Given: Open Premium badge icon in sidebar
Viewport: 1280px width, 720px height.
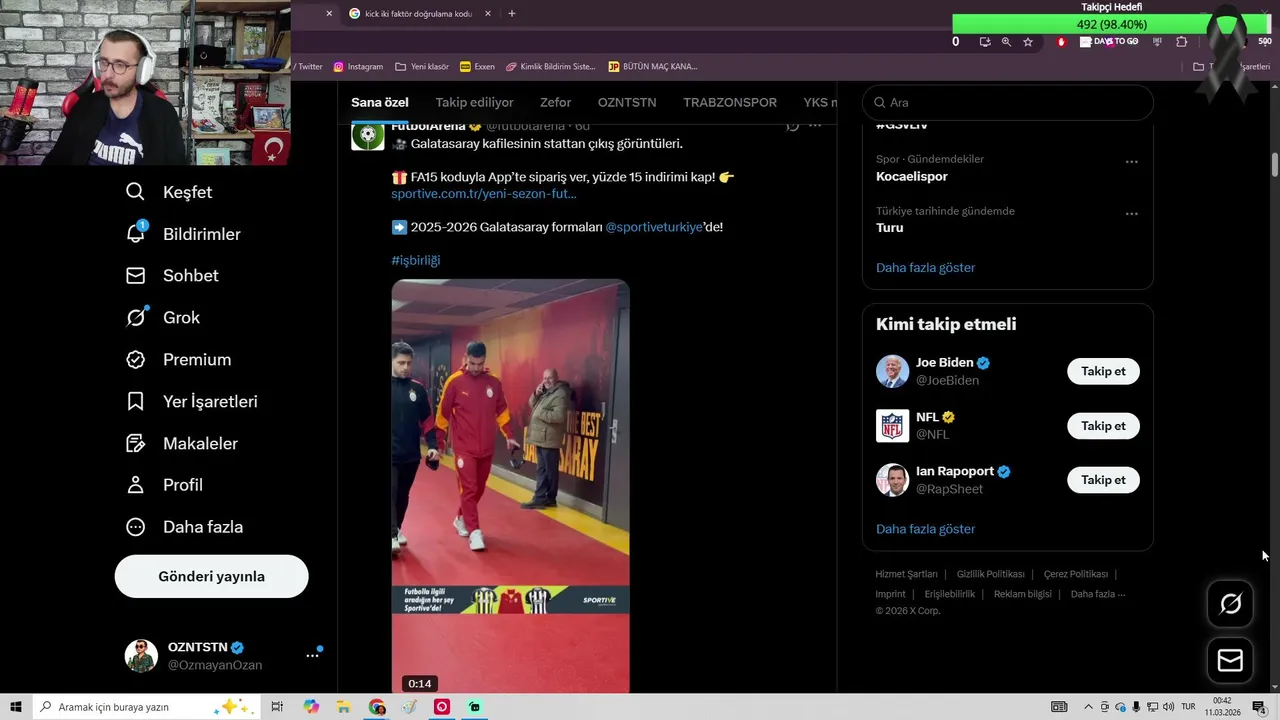Looking at the screenshot, I should [x=136, y=359].
